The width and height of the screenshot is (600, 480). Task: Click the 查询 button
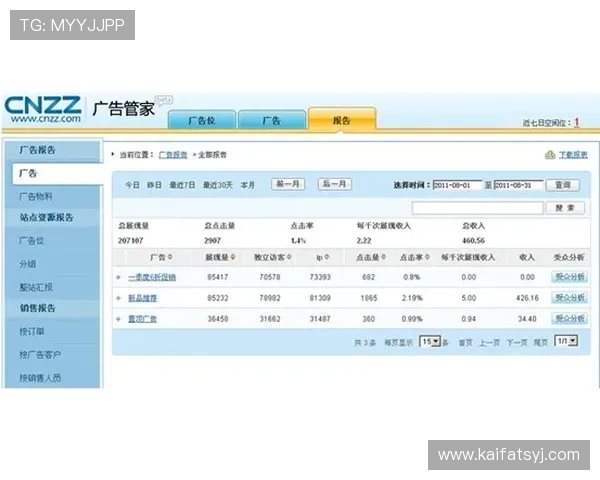pos(562,185)
